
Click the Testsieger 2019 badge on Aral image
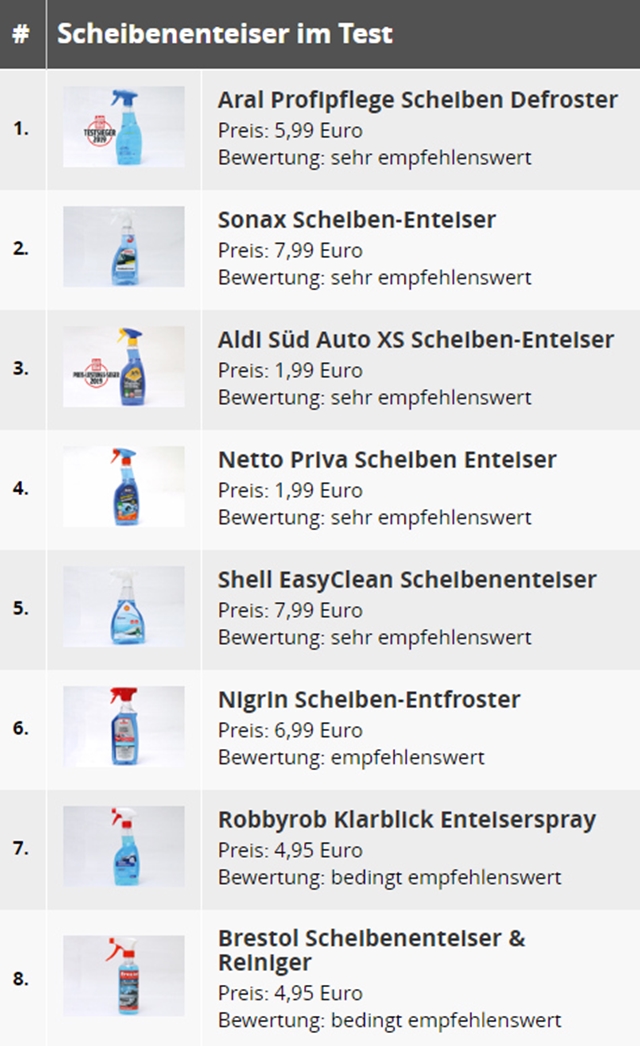click(99, 131)
